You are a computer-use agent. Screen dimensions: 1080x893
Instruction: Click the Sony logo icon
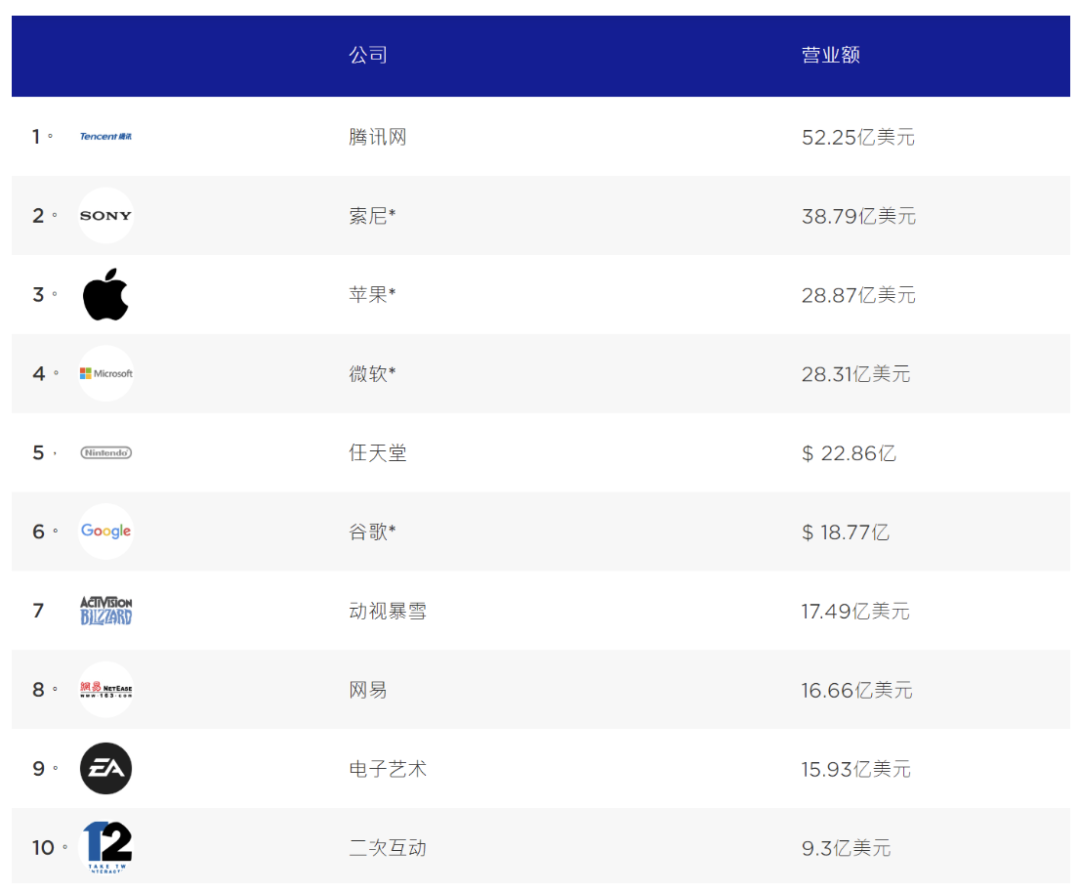106,215
